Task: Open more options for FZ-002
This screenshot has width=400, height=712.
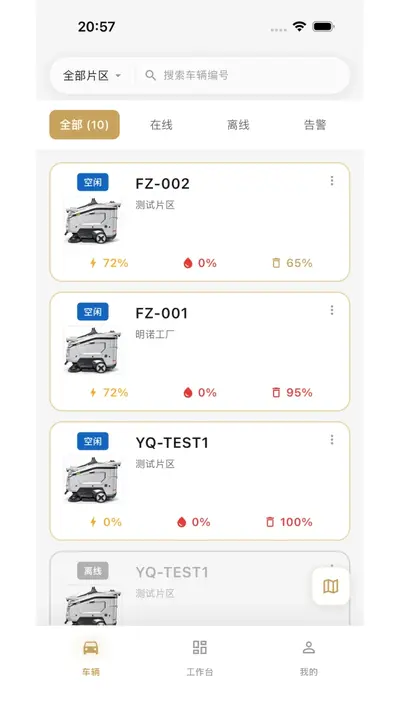Action: click(x=332, y=181)
